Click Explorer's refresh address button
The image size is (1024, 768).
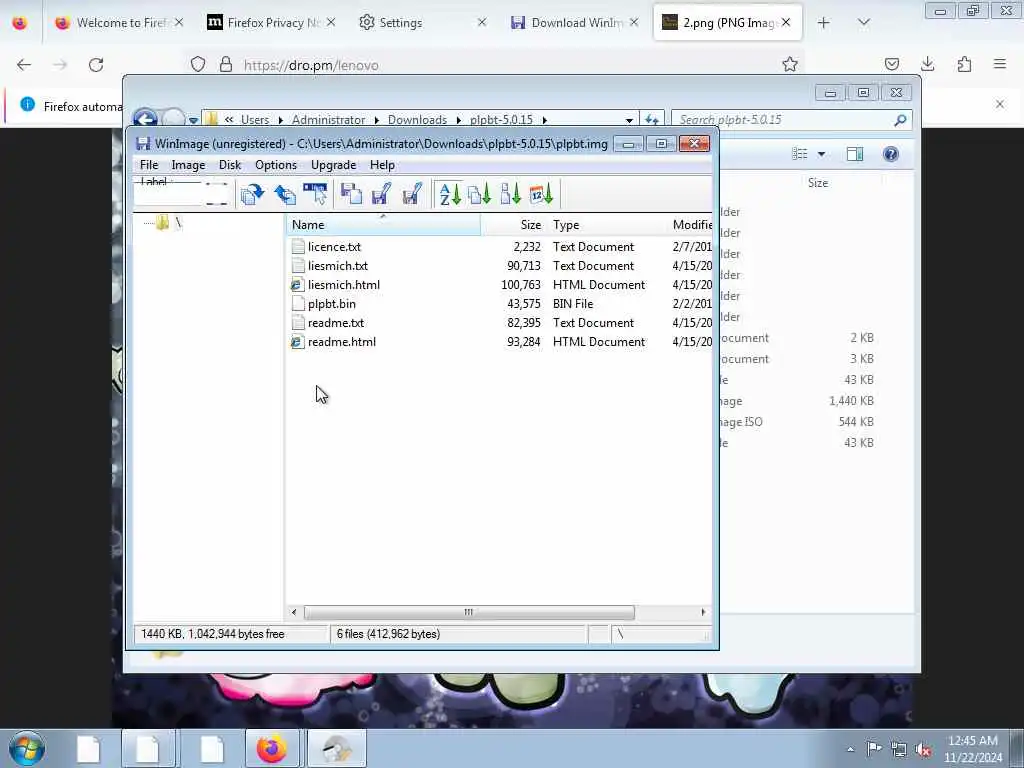coord(652,120)
